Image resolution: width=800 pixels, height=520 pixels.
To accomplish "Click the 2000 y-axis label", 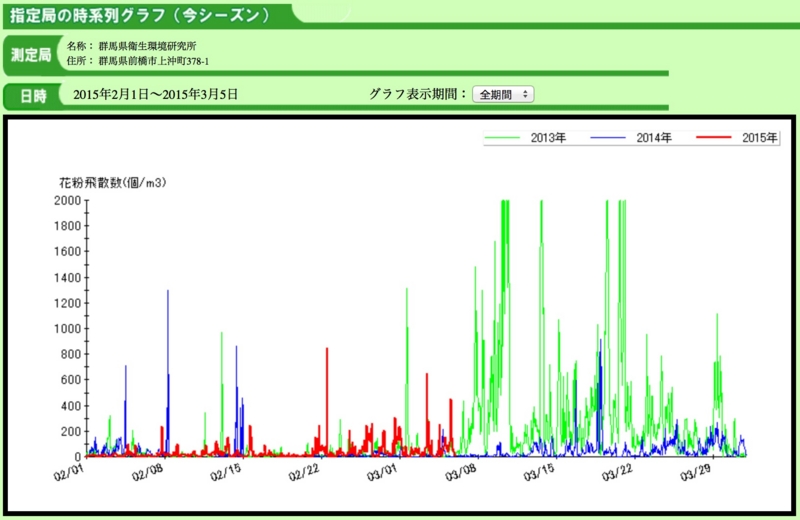I will pos(68,201).
